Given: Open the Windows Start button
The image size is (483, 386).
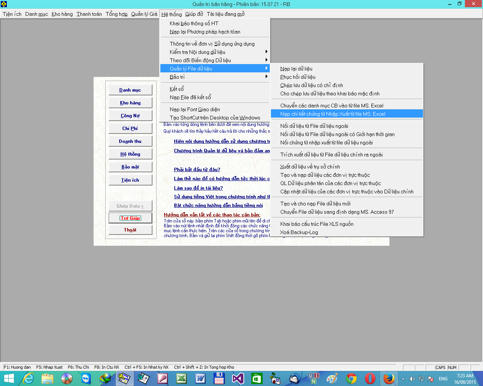Looking at the screenshot, I should 9,379.
